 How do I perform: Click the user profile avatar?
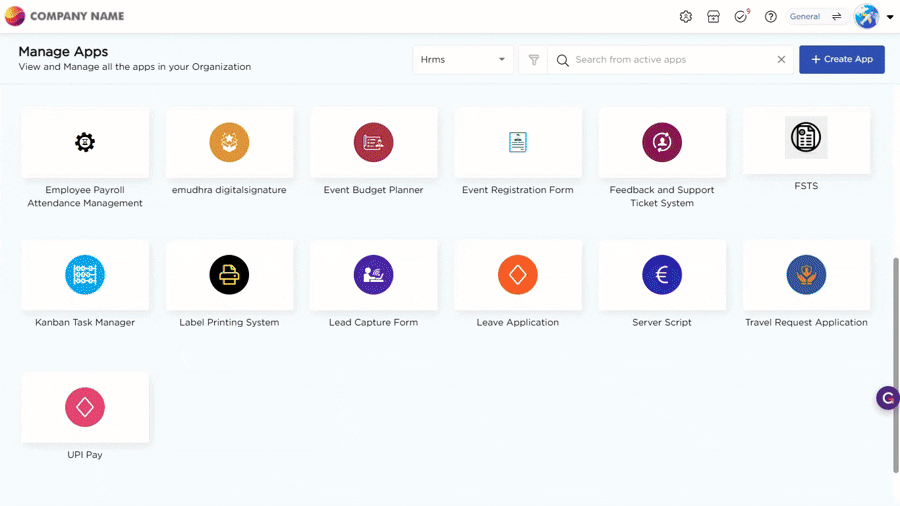point(866,17)
